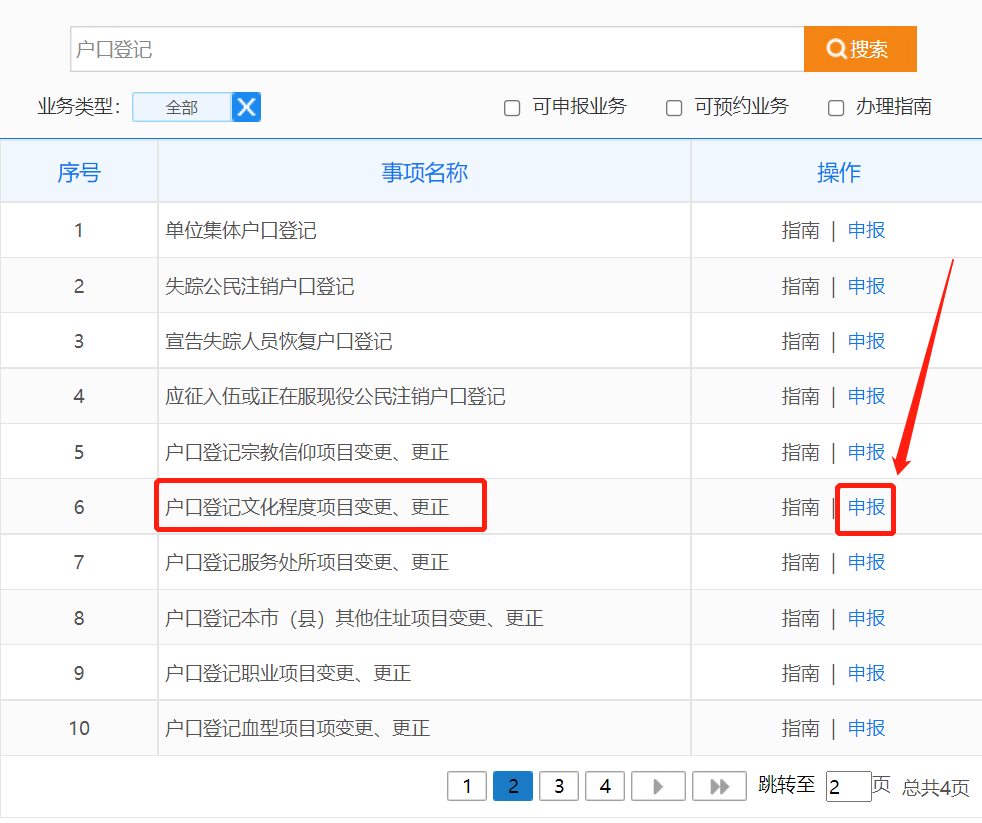
Task: Click 申报 for 户口登记文化程度项目变更、更正
Action: coord(866,508)
